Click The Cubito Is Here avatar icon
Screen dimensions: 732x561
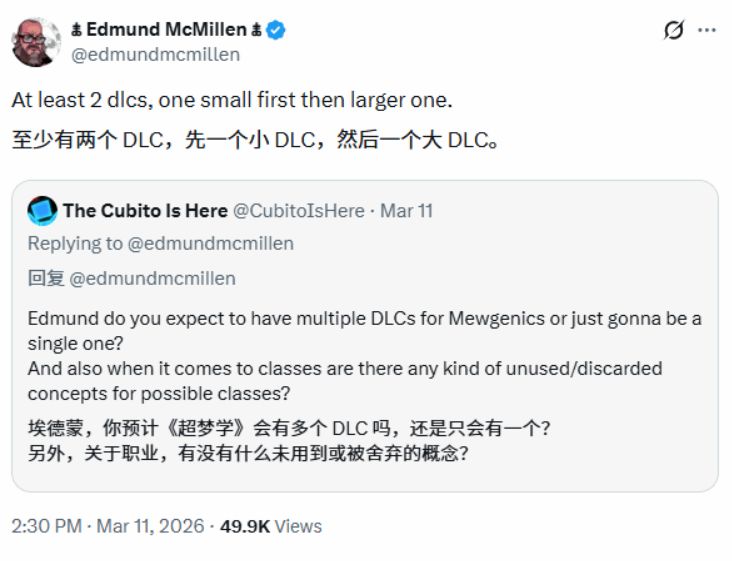[x=42, y=211]
